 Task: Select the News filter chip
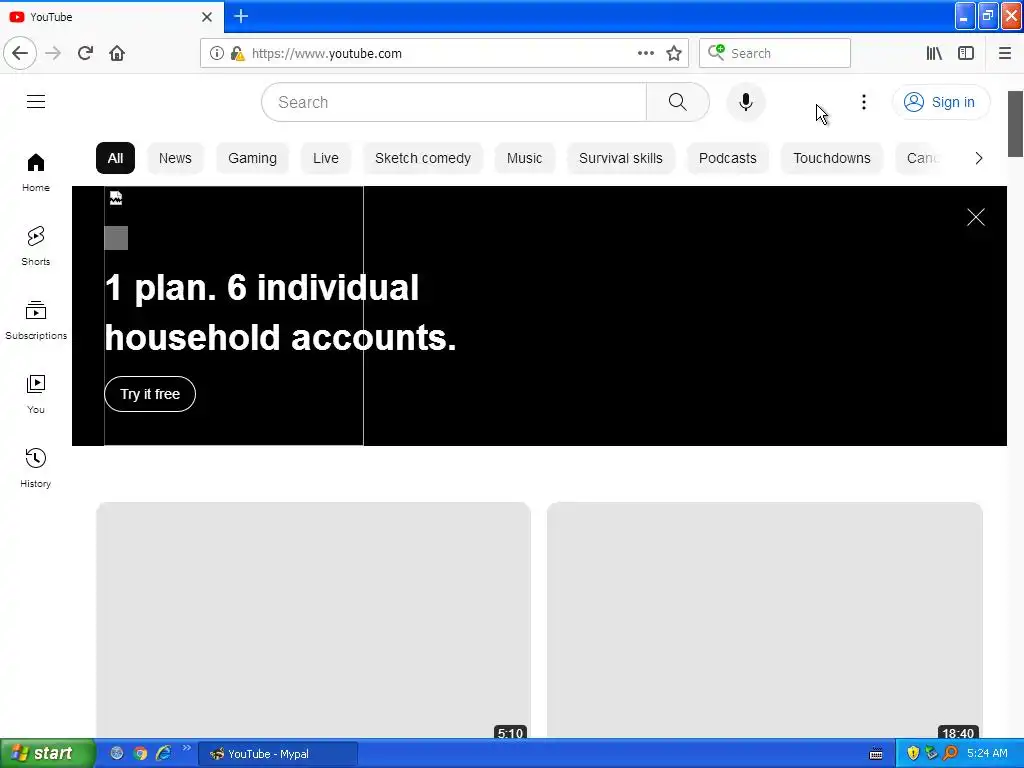tap(175, 158)
